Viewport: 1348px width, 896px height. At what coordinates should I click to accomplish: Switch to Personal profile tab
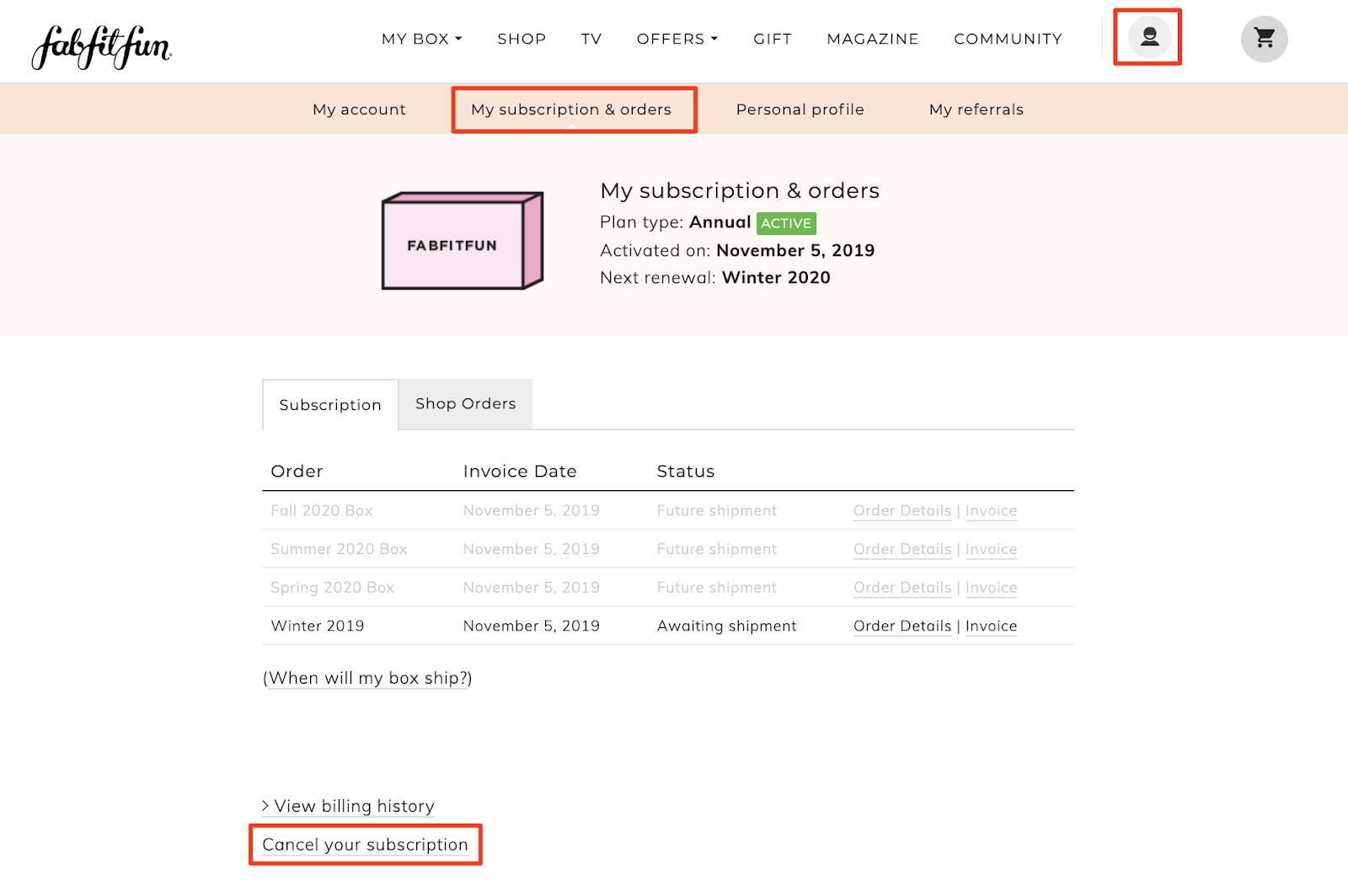click(800, 109)
